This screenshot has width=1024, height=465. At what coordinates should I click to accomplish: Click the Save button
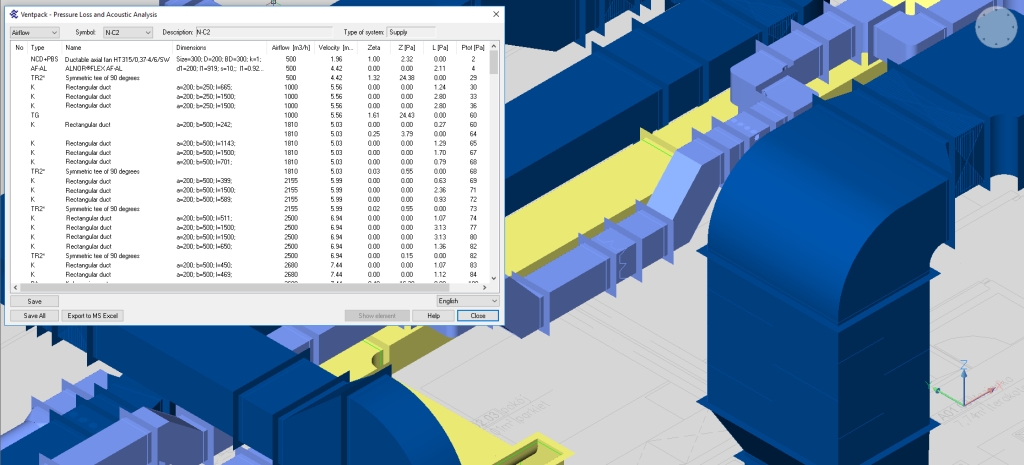click(x=35, y=300)
